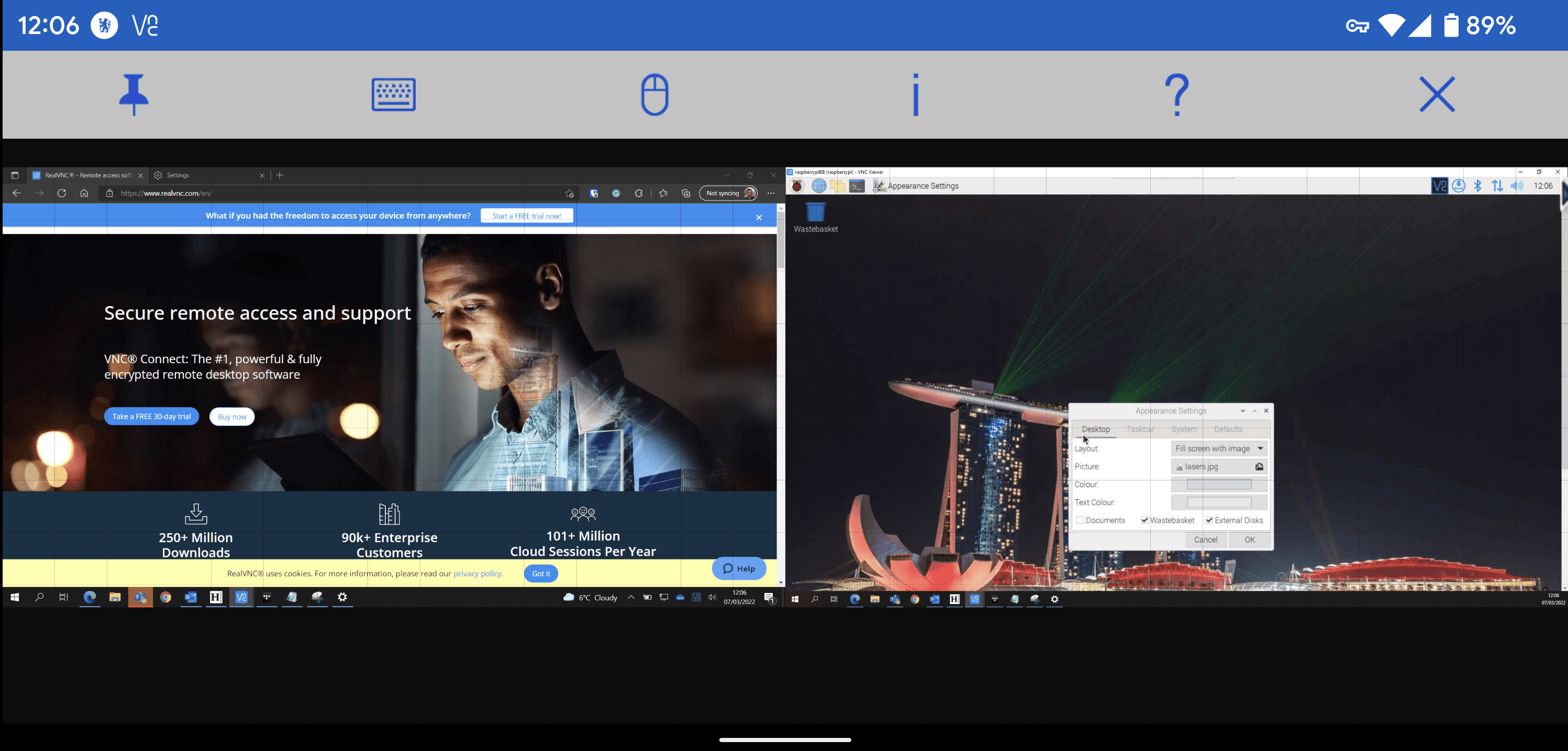Click the network arrows icon on Pi
1568x751 pixels.
1497,186
